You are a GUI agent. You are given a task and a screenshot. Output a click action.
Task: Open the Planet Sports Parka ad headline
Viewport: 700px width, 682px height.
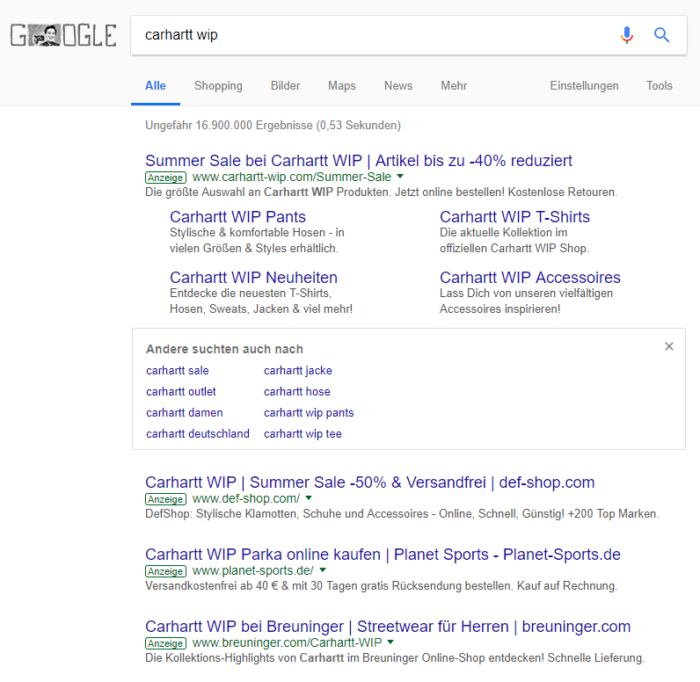tap(383, 554)
